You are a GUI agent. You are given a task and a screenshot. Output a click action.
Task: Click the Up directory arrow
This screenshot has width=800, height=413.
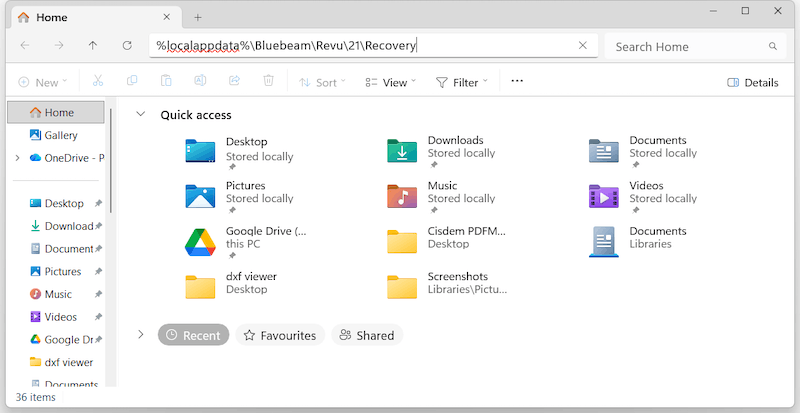pyautogui.click(x=93, y=46)
